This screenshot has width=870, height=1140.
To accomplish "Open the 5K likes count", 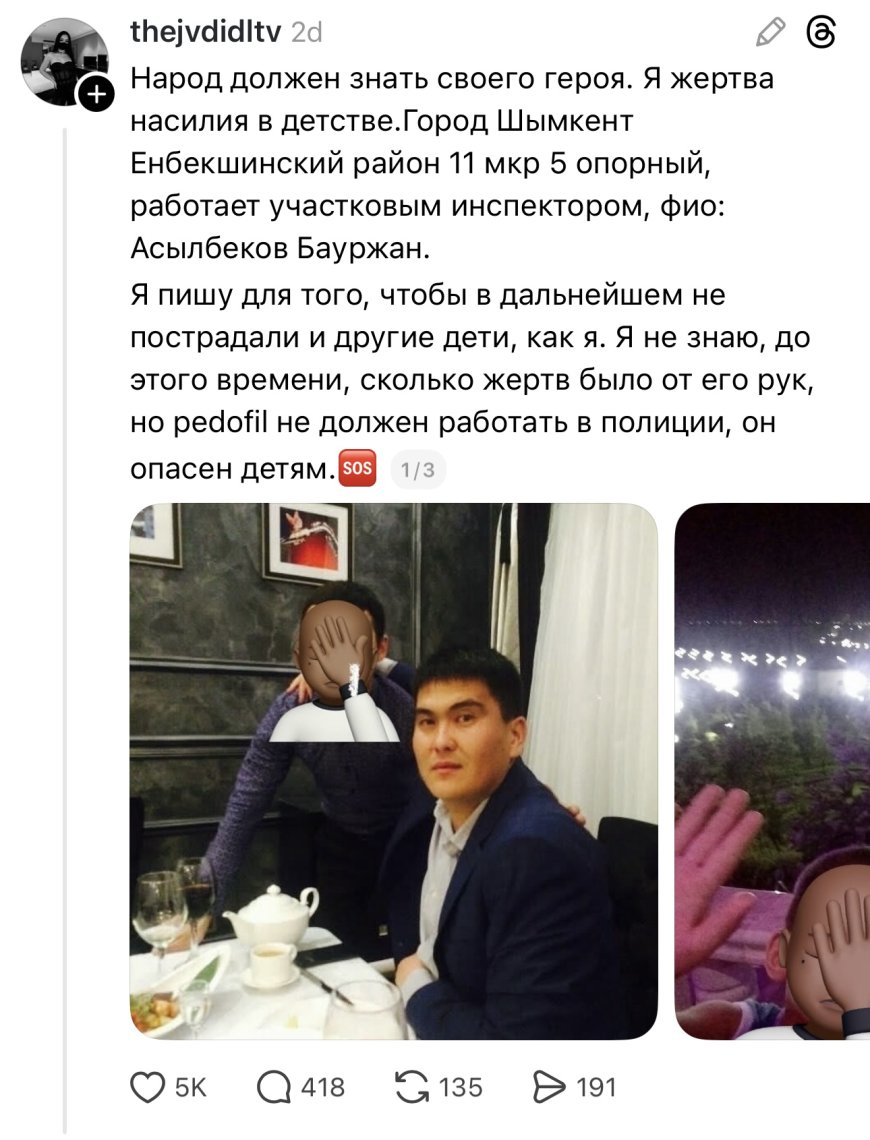I will 190,1087.
